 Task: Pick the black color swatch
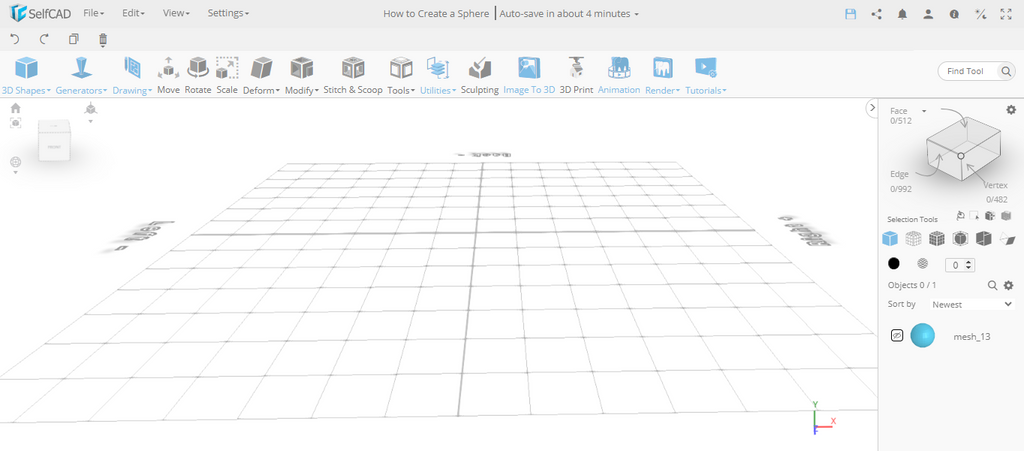click(x=893, y=264)
